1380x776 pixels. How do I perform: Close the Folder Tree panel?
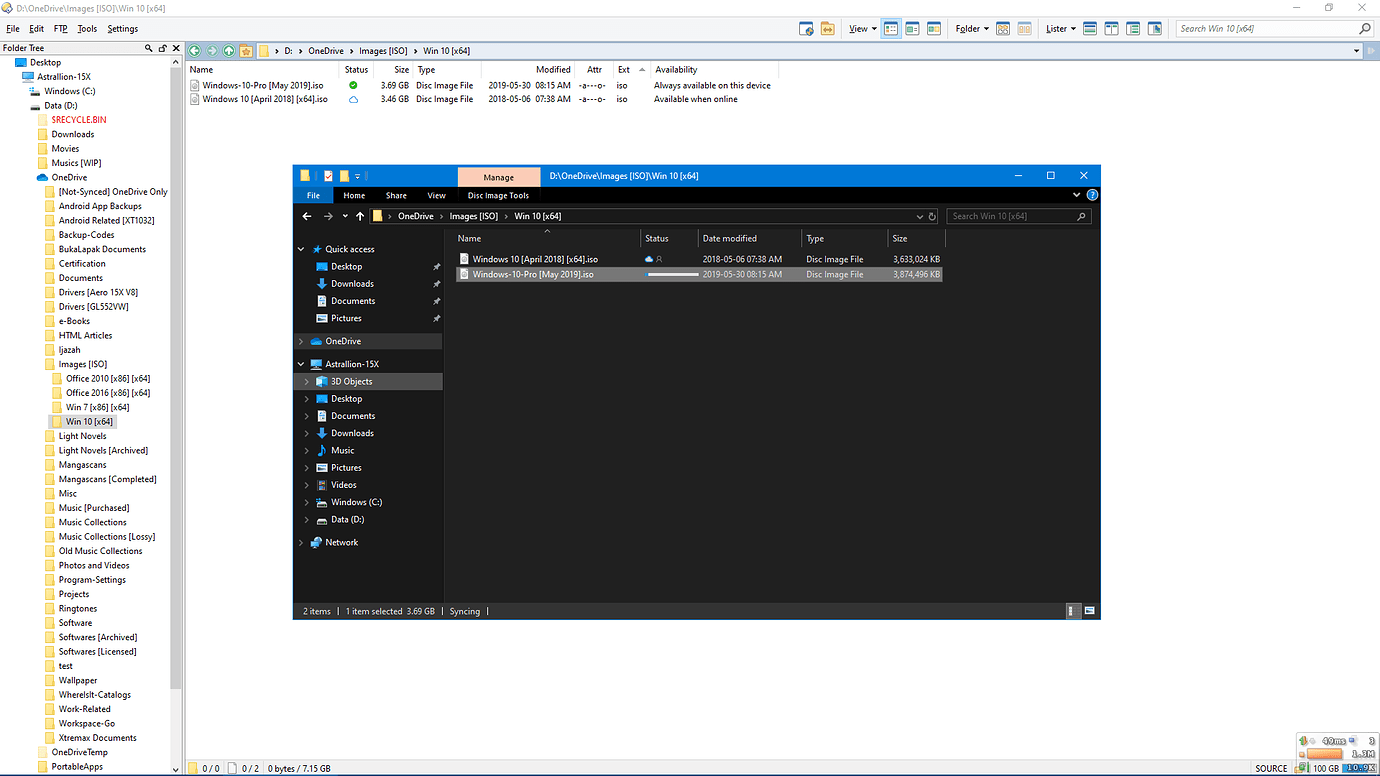click(177, 48)
